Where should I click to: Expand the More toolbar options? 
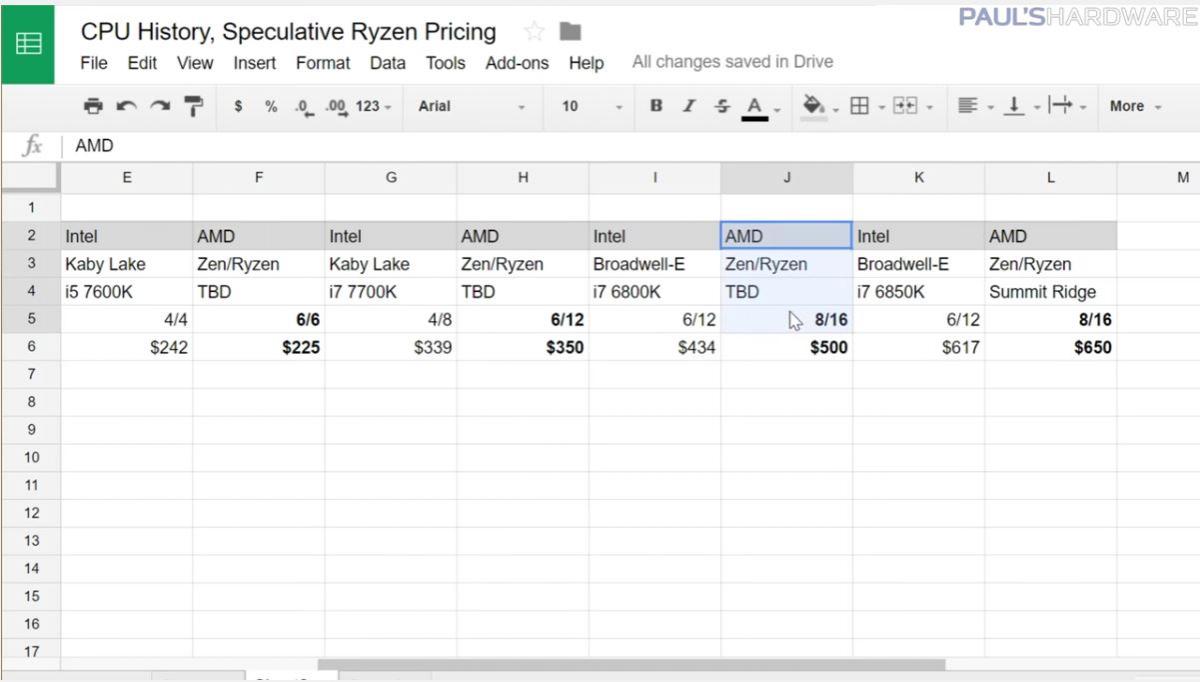click(x=1135, y=106)
